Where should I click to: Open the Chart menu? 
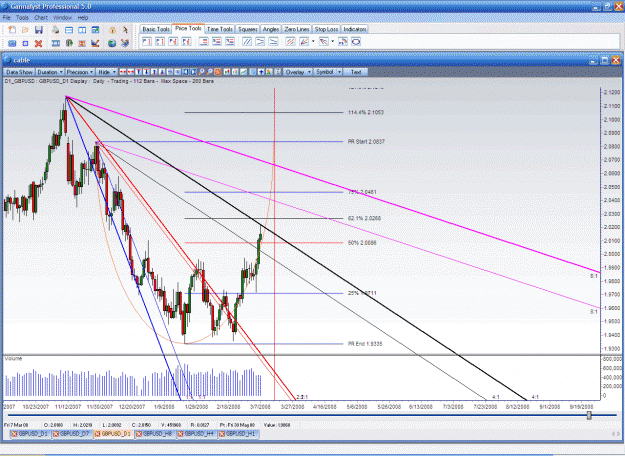[41, 18]
